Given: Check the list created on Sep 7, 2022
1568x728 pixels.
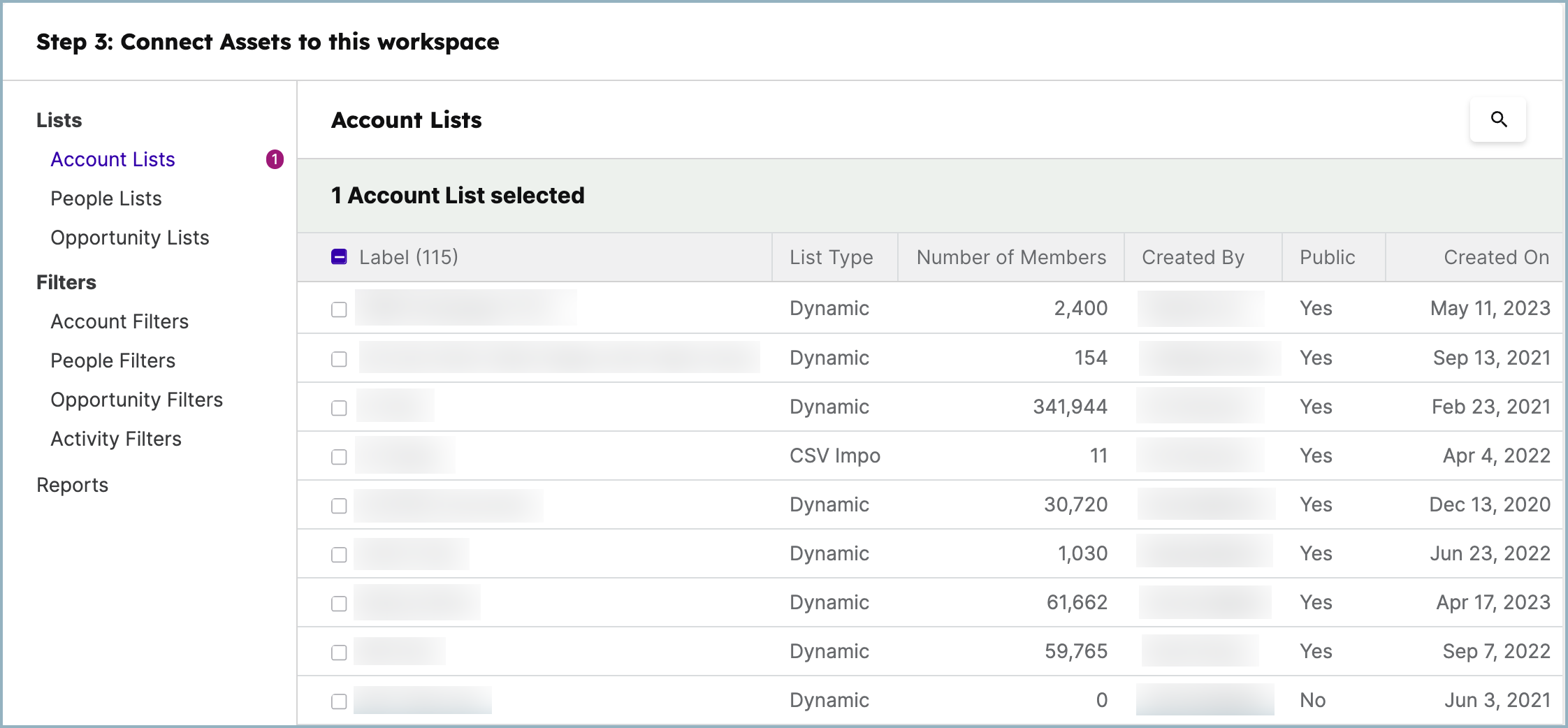Looking at the screenshot, I should click(x=338, y=651).
